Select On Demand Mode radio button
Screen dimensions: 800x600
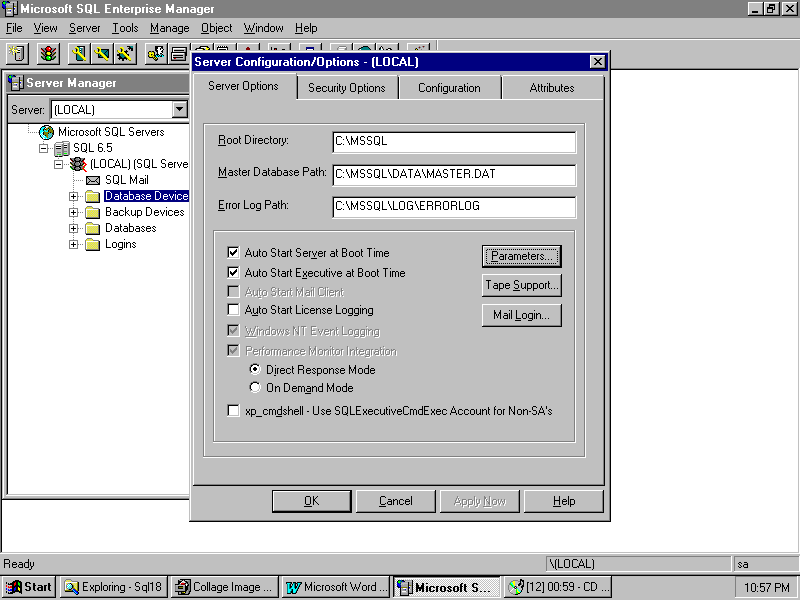coord(256,388)
